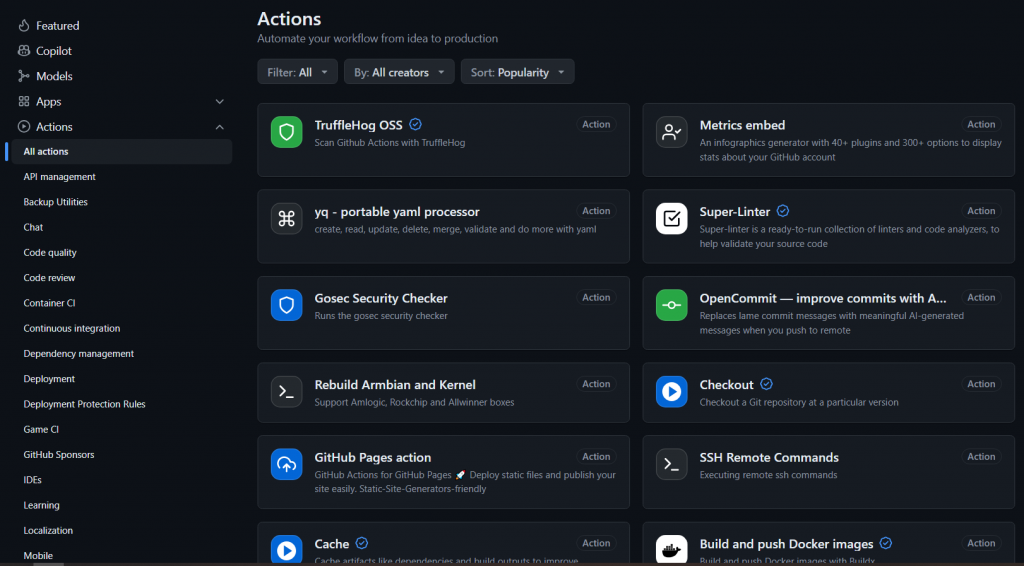Screen dimensions: 1024x566
Task: Open OpenCommit improve commits title
Action: [823, 298]
